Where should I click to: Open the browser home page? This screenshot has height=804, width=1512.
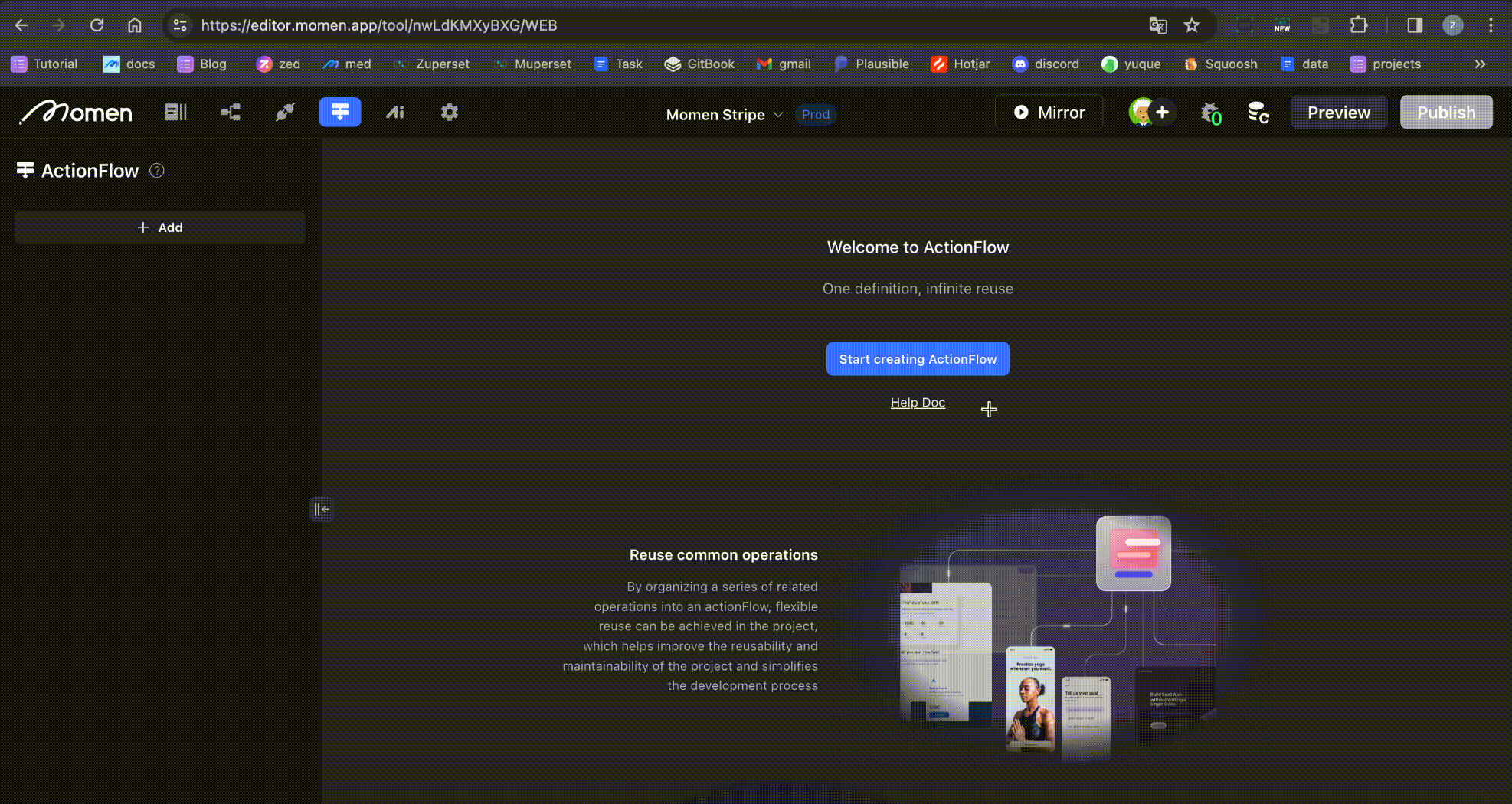coord(135,25)
